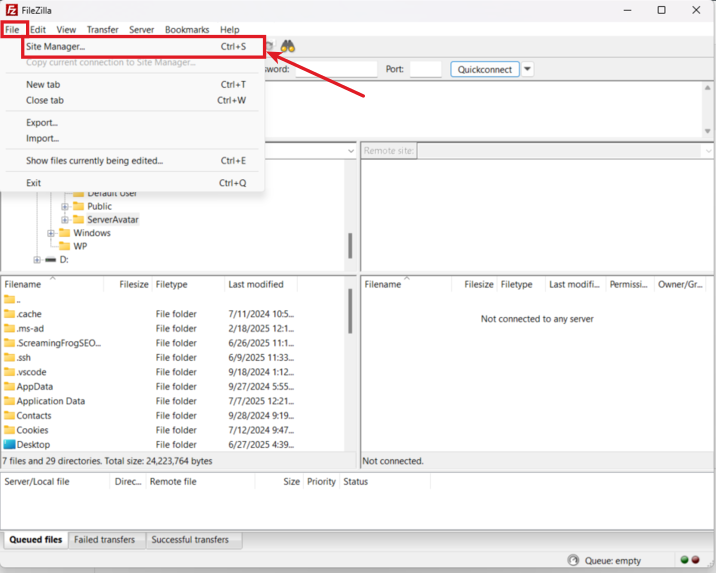Click the D: drive icon in the tree

tap(51, 259)
